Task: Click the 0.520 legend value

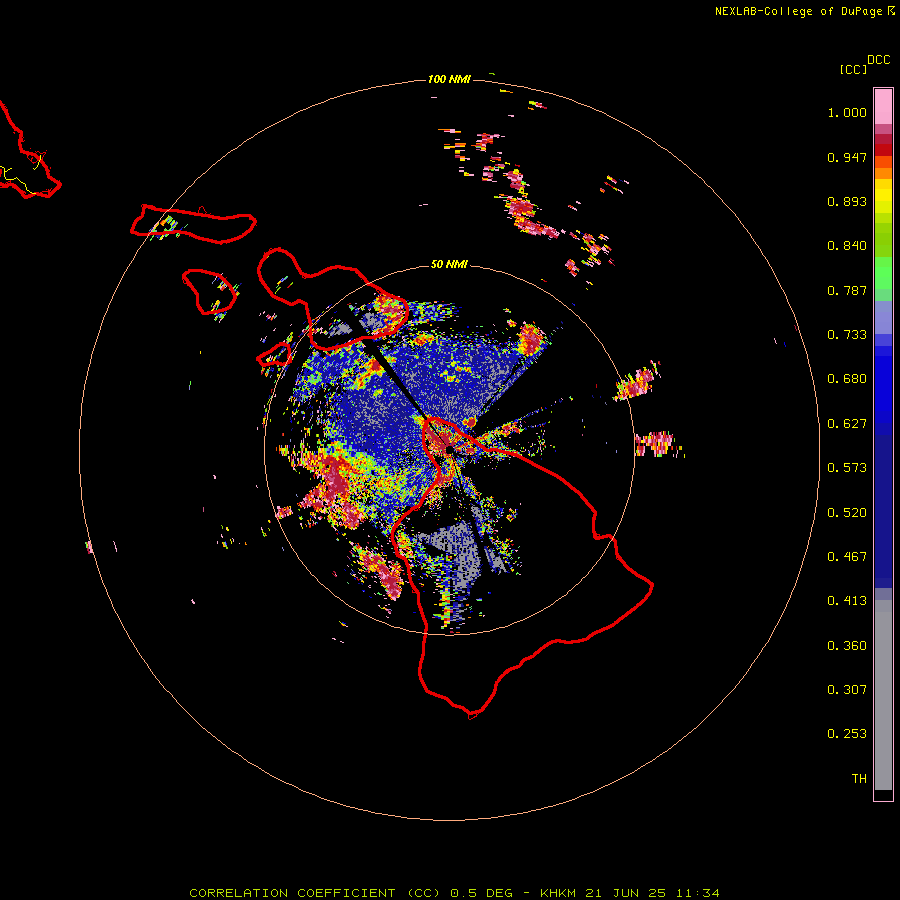Action: coord(847,513)
